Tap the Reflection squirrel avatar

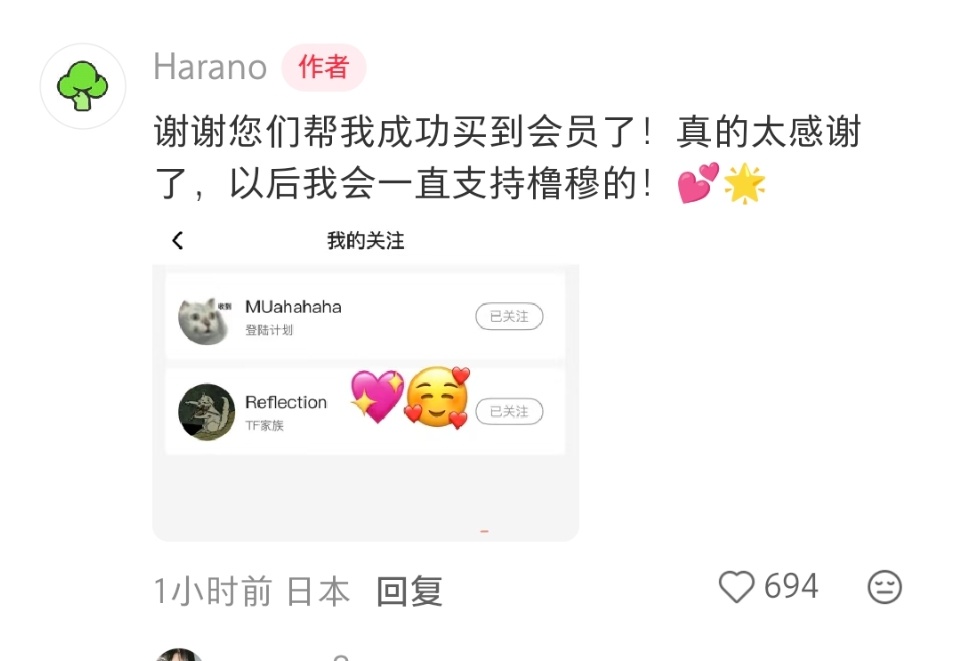[x=206, y=412]
